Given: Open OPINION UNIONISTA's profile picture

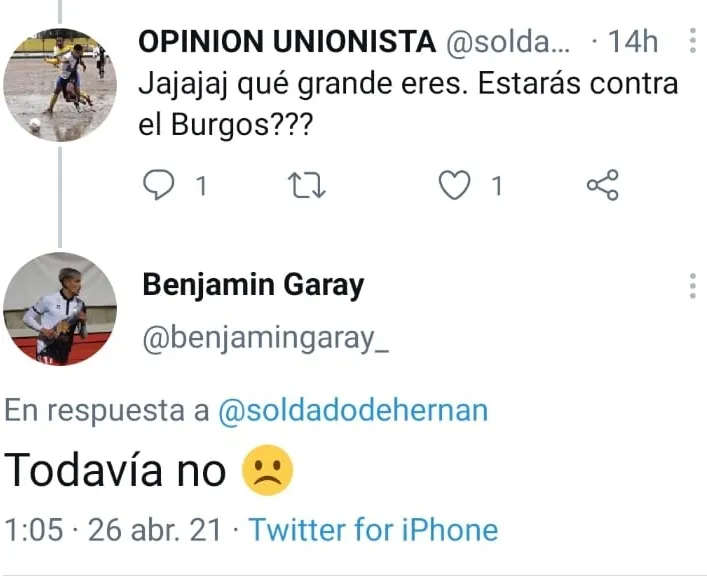Looking at the screenshot, I should (x=60, y=84).
